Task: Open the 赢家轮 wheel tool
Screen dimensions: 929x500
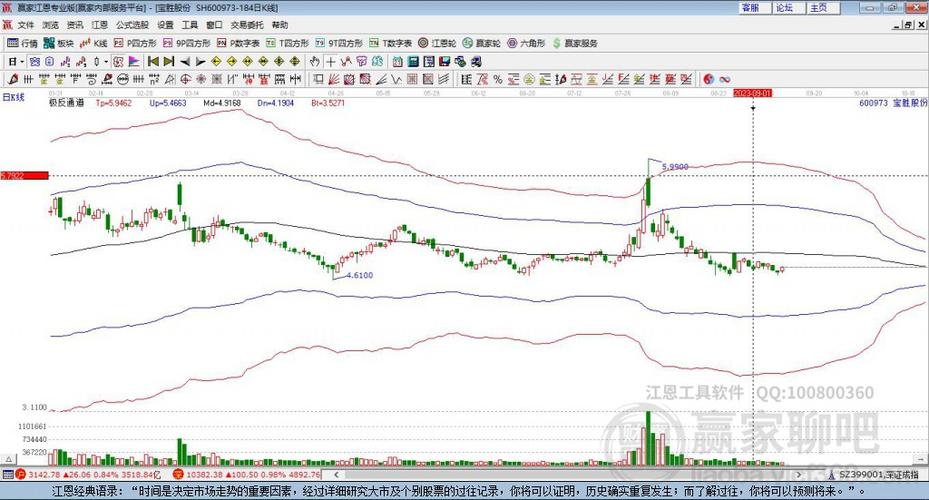Action: click(x=482, y=43)
